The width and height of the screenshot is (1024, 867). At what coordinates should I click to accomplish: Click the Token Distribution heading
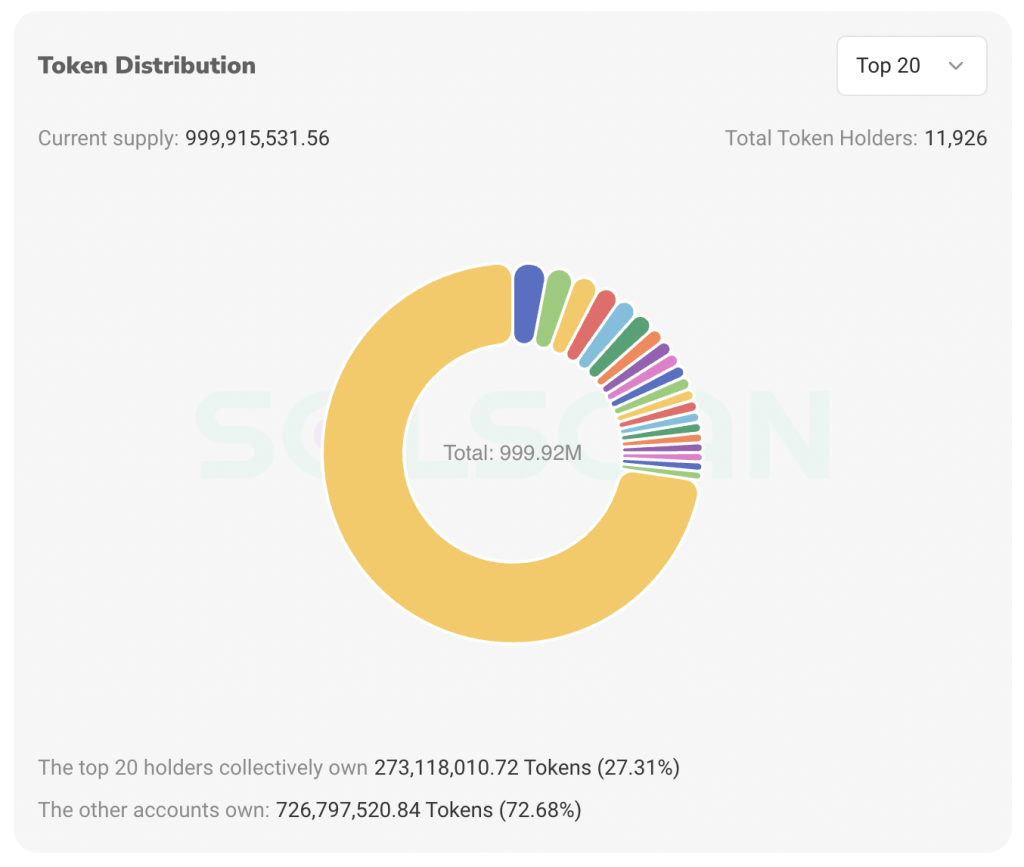(x=147, y=66)
